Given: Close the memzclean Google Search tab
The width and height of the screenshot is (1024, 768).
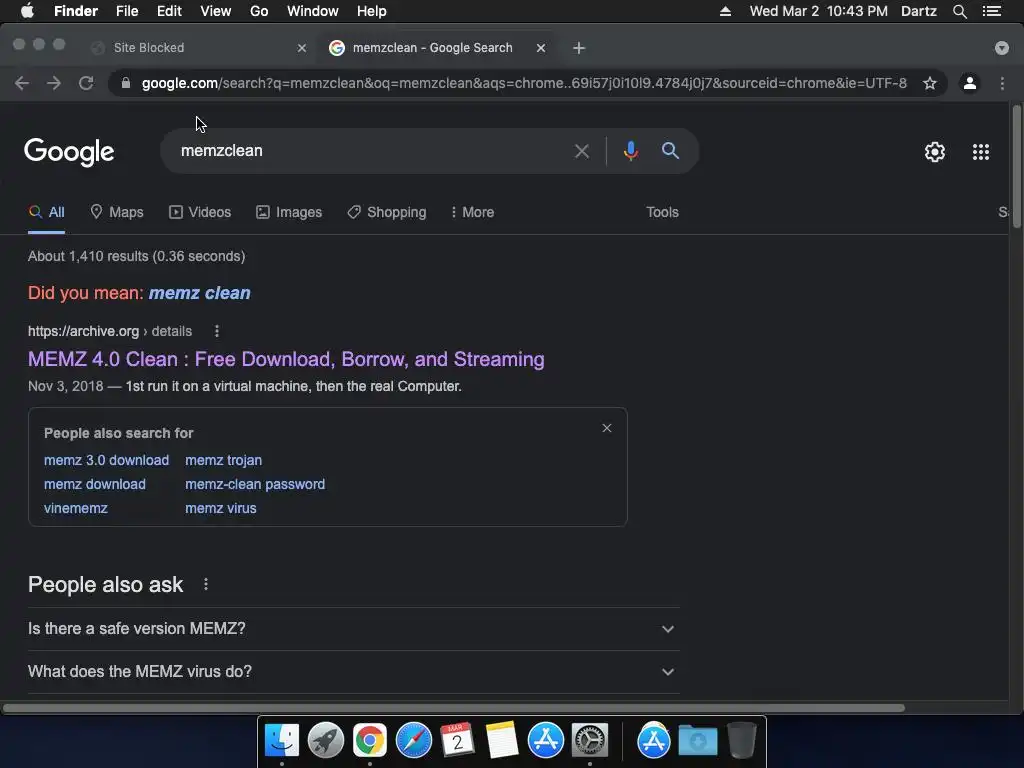Looking at the screenshot, I should click(x=541, y=48).
